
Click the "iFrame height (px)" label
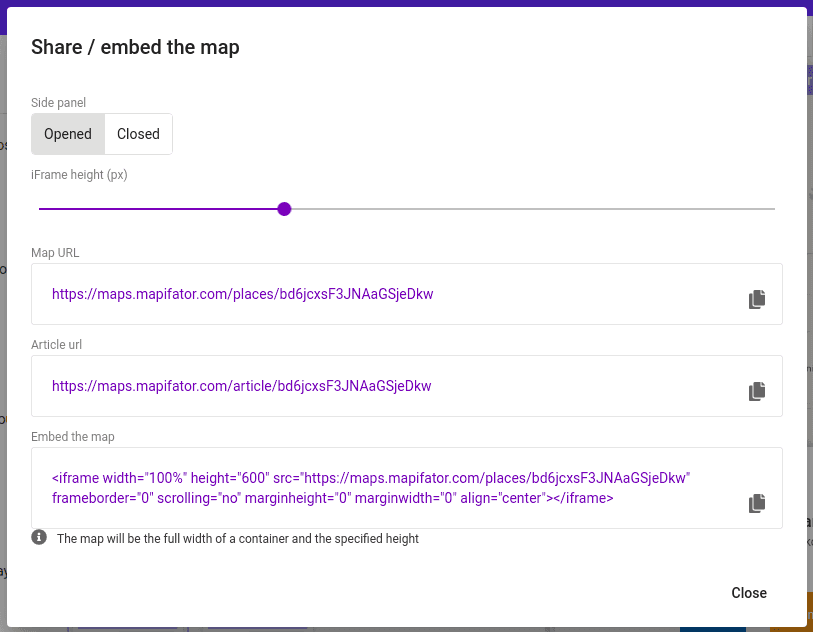(79, 175)
